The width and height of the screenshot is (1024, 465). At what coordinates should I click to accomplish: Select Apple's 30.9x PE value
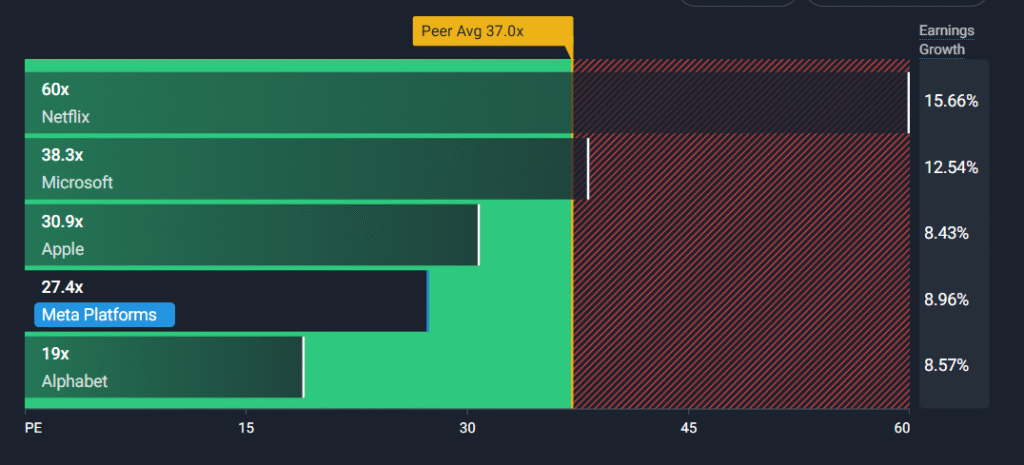(x=62, y=222)
